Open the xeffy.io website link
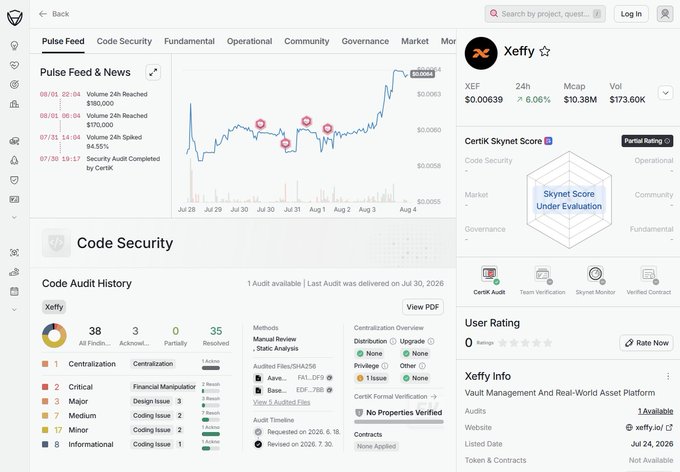 [649, 427]
